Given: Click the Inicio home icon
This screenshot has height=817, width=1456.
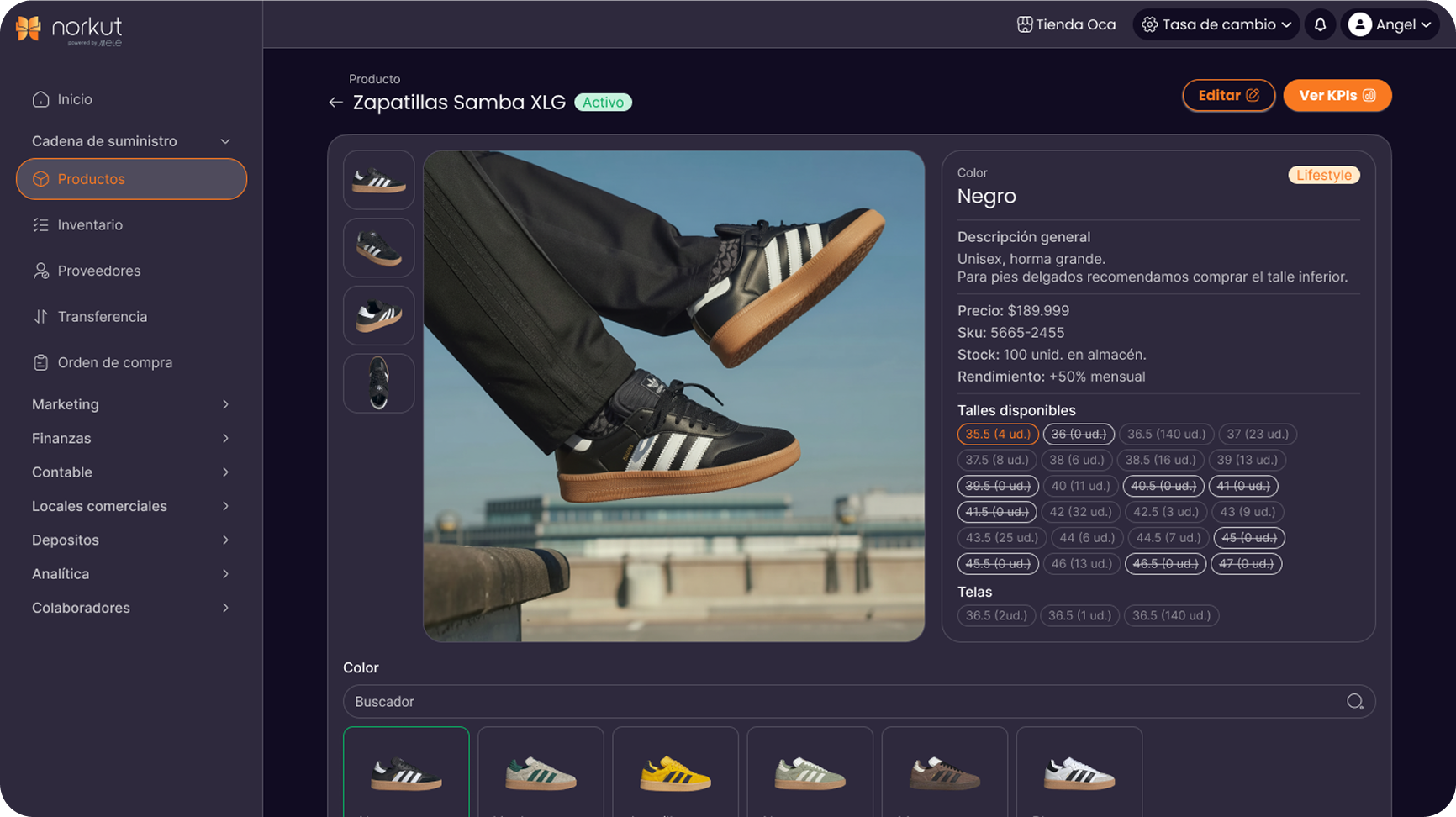Looking at the screenshot, I should tap(40, 99).
